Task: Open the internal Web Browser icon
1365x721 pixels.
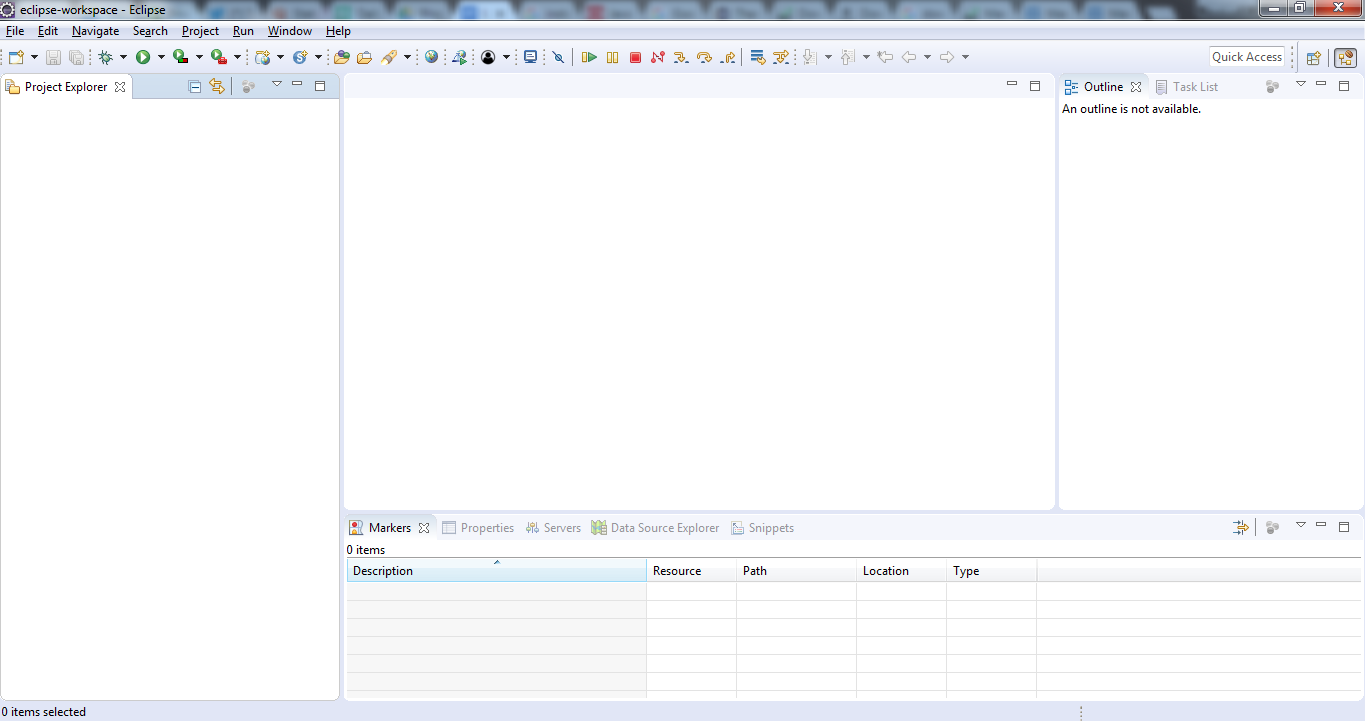Action: coord(431,57)
